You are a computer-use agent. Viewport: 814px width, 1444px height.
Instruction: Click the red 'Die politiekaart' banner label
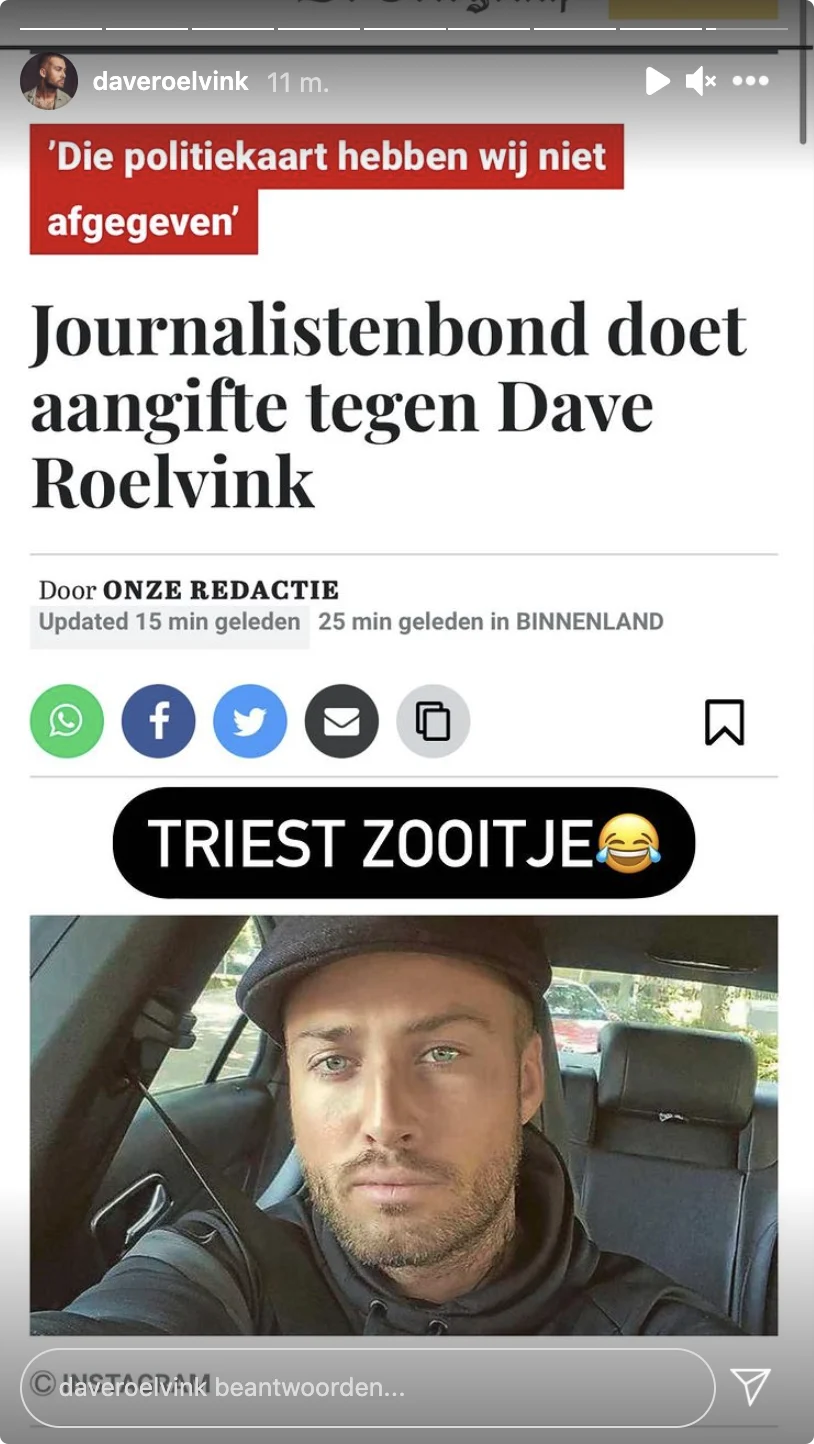[x=327, y=189]
